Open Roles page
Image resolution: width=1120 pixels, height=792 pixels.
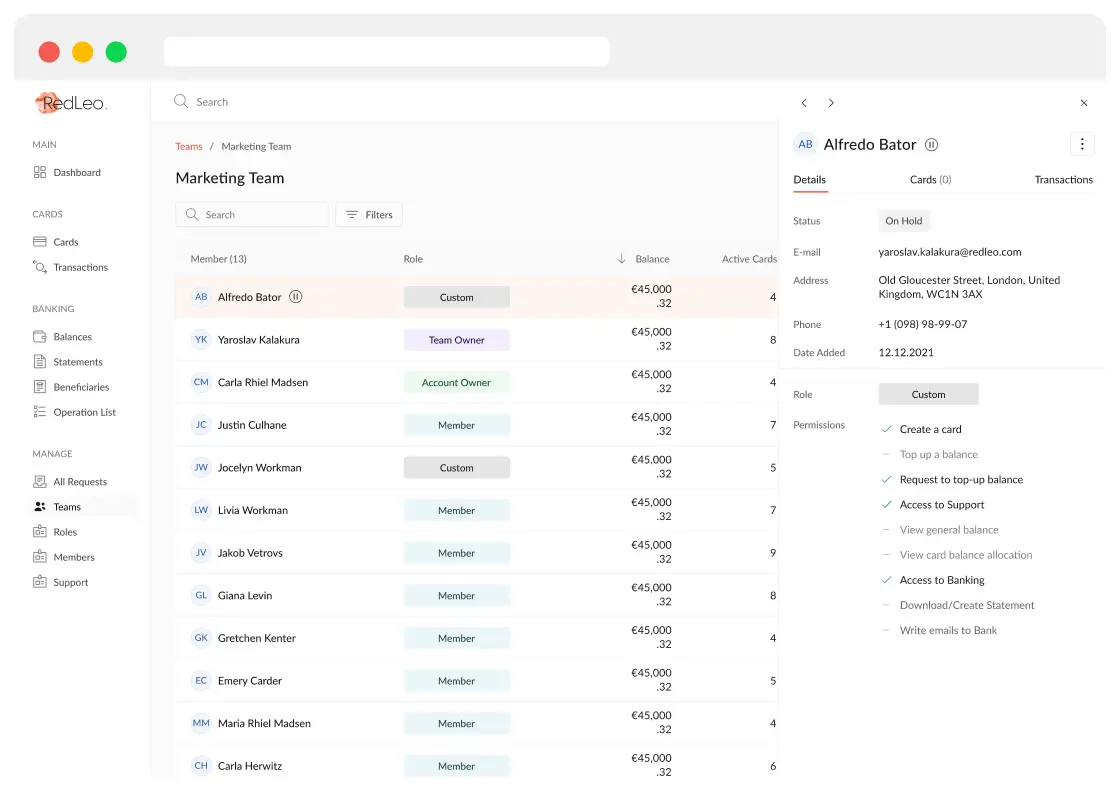click(x=55, y=532)
